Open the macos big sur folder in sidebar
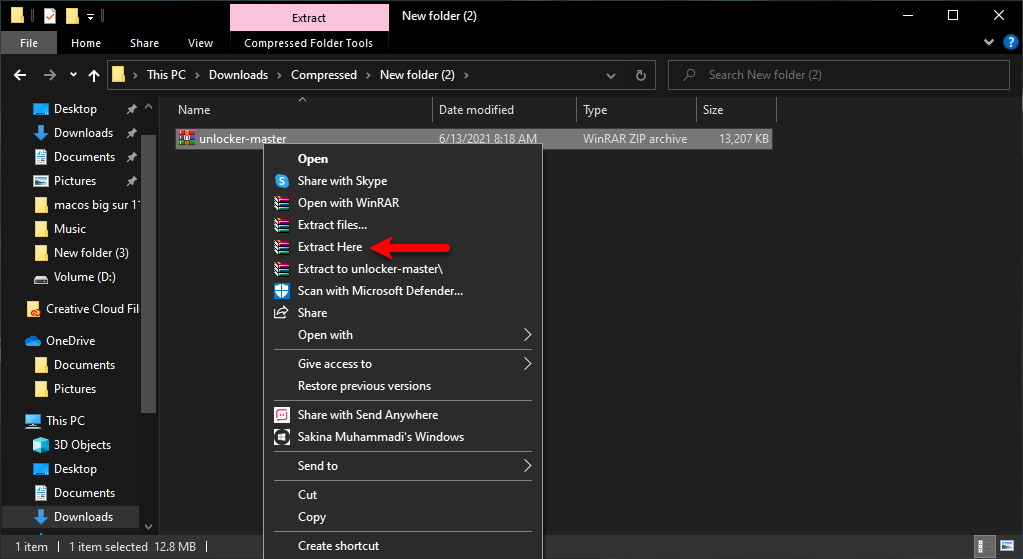 86,205
